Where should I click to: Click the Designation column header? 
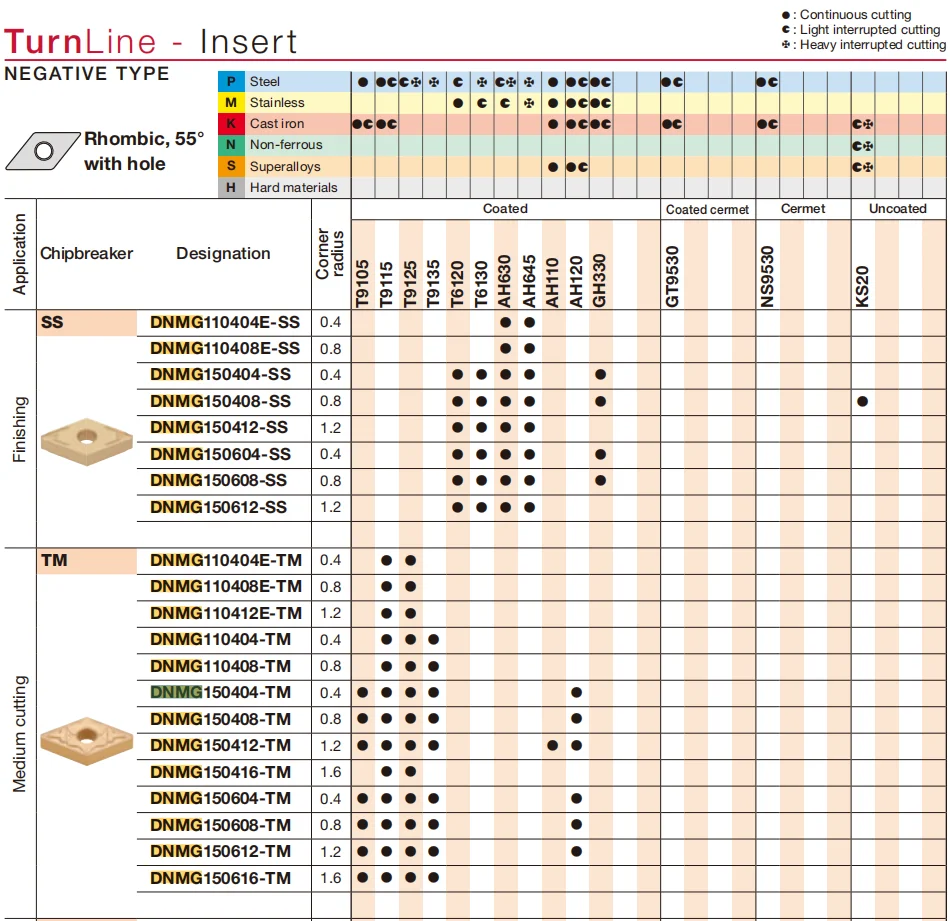coord(224,253)
